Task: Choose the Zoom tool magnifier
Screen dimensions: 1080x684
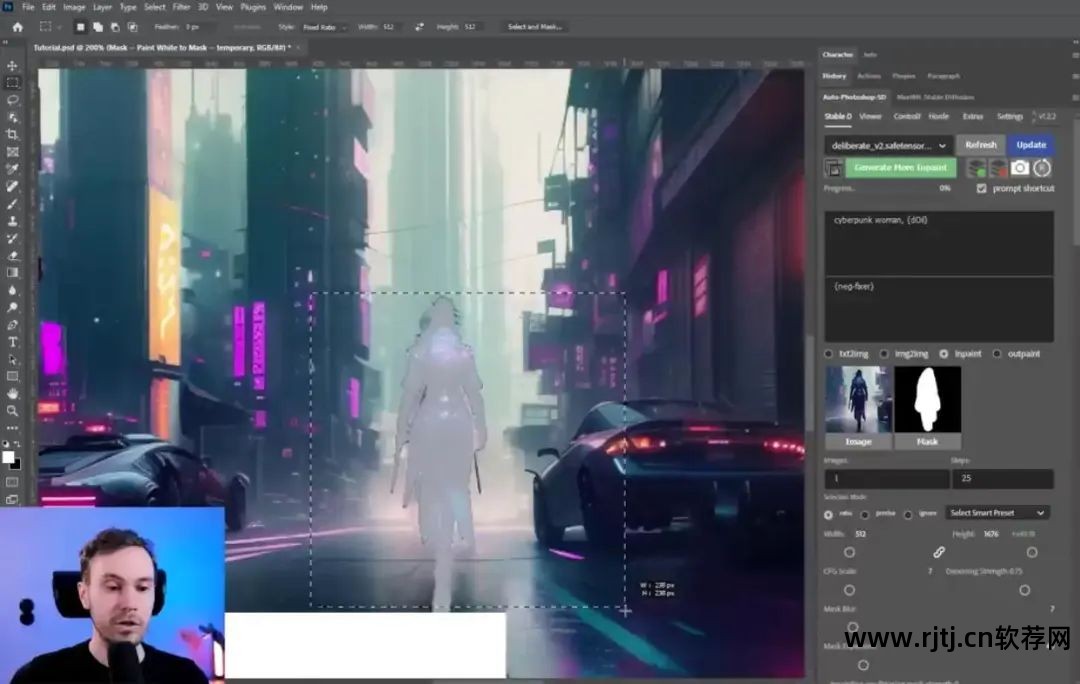Action: (x=12, y=410)
